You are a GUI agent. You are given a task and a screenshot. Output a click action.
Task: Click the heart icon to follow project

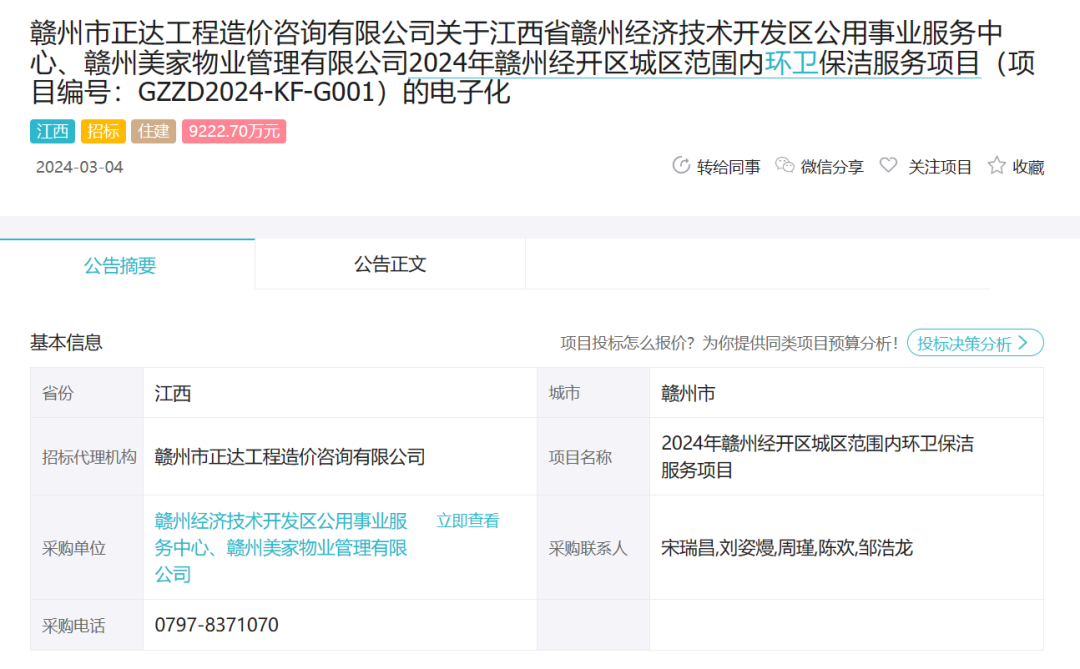889,165
